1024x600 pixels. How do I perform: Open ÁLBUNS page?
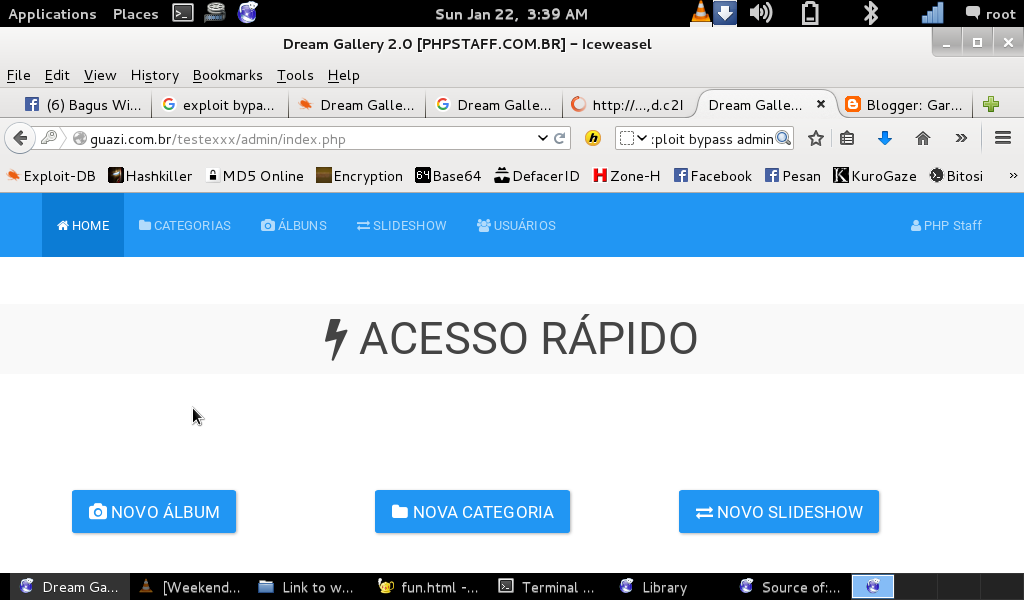pyautogui.click(x=294, y=225)
